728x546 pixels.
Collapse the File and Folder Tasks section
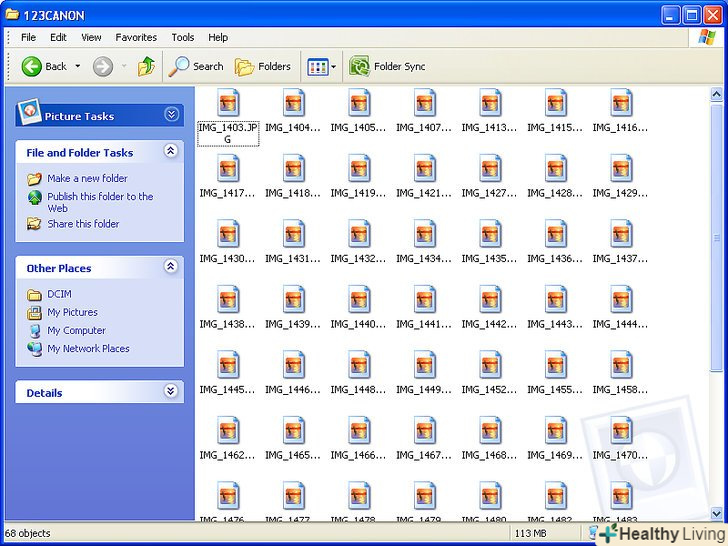click(170, 152)
